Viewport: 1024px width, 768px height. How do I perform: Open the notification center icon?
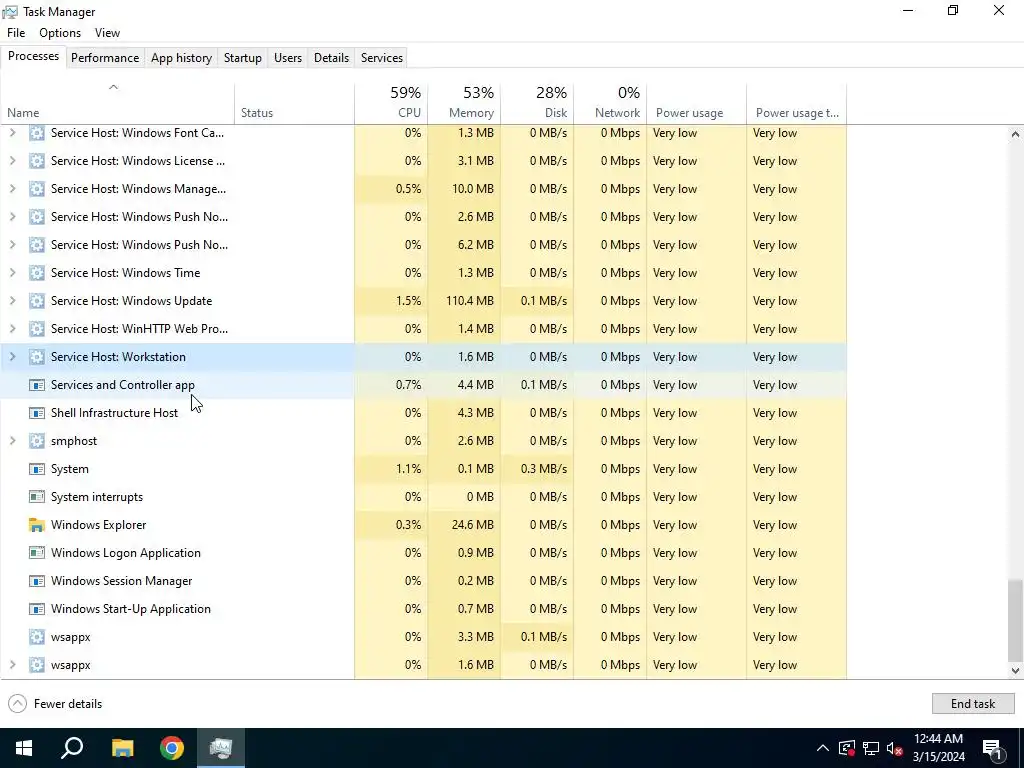(992, 748)
